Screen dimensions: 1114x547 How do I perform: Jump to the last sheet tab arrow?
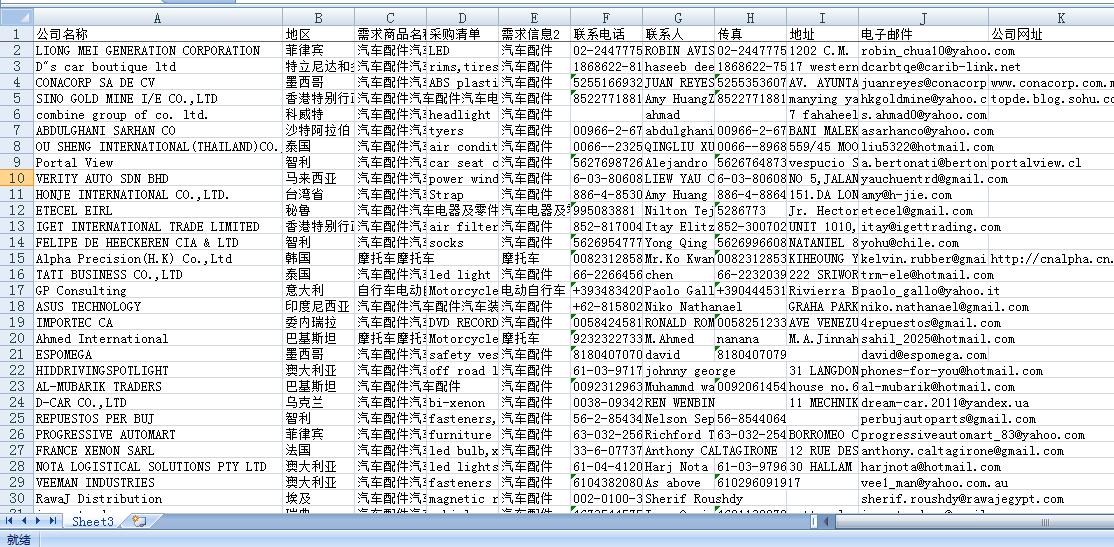coord(53,521)
